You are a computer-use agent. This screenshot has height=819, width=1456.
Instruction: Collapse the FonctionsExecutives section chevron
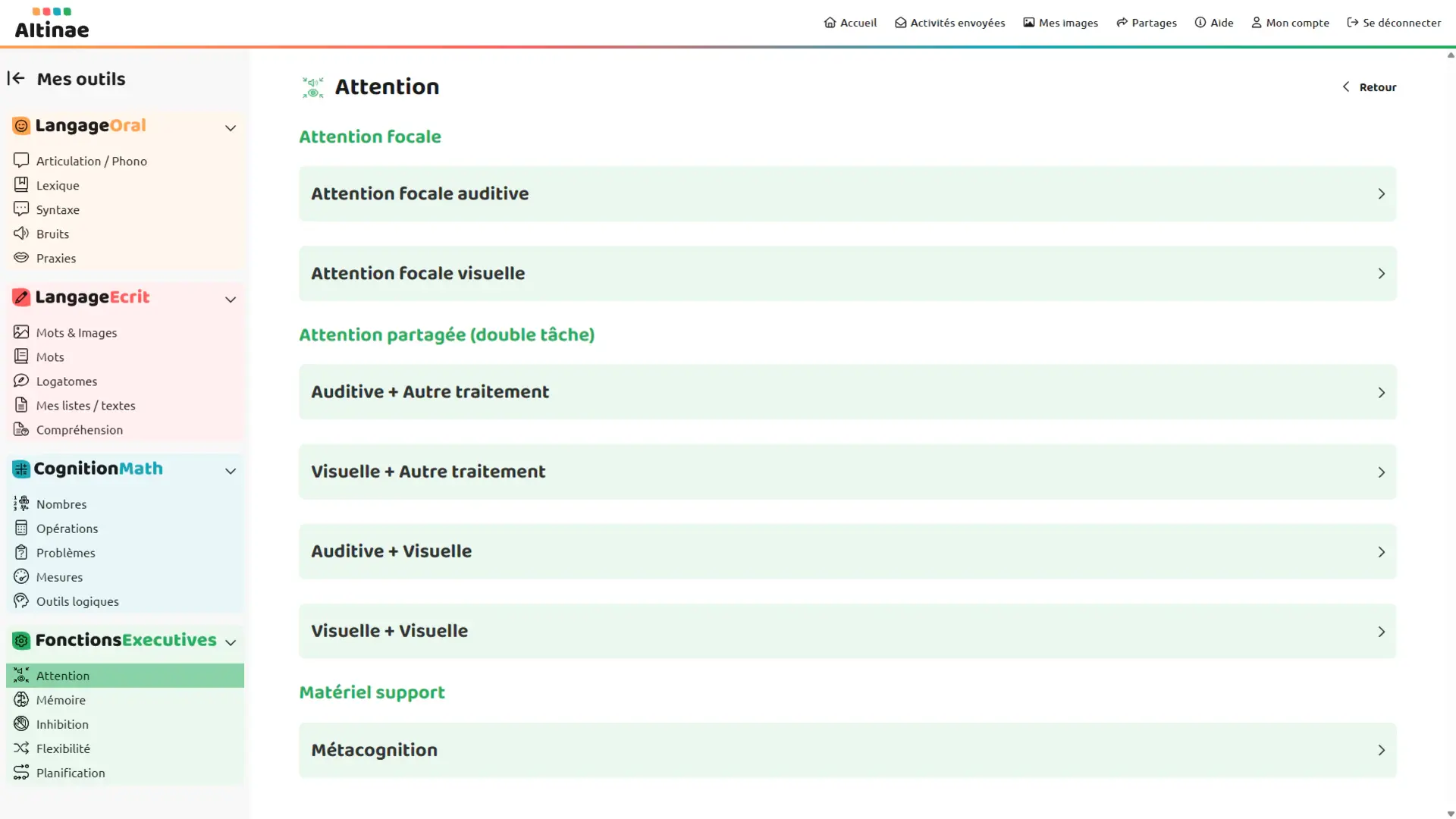pos(231,642)
